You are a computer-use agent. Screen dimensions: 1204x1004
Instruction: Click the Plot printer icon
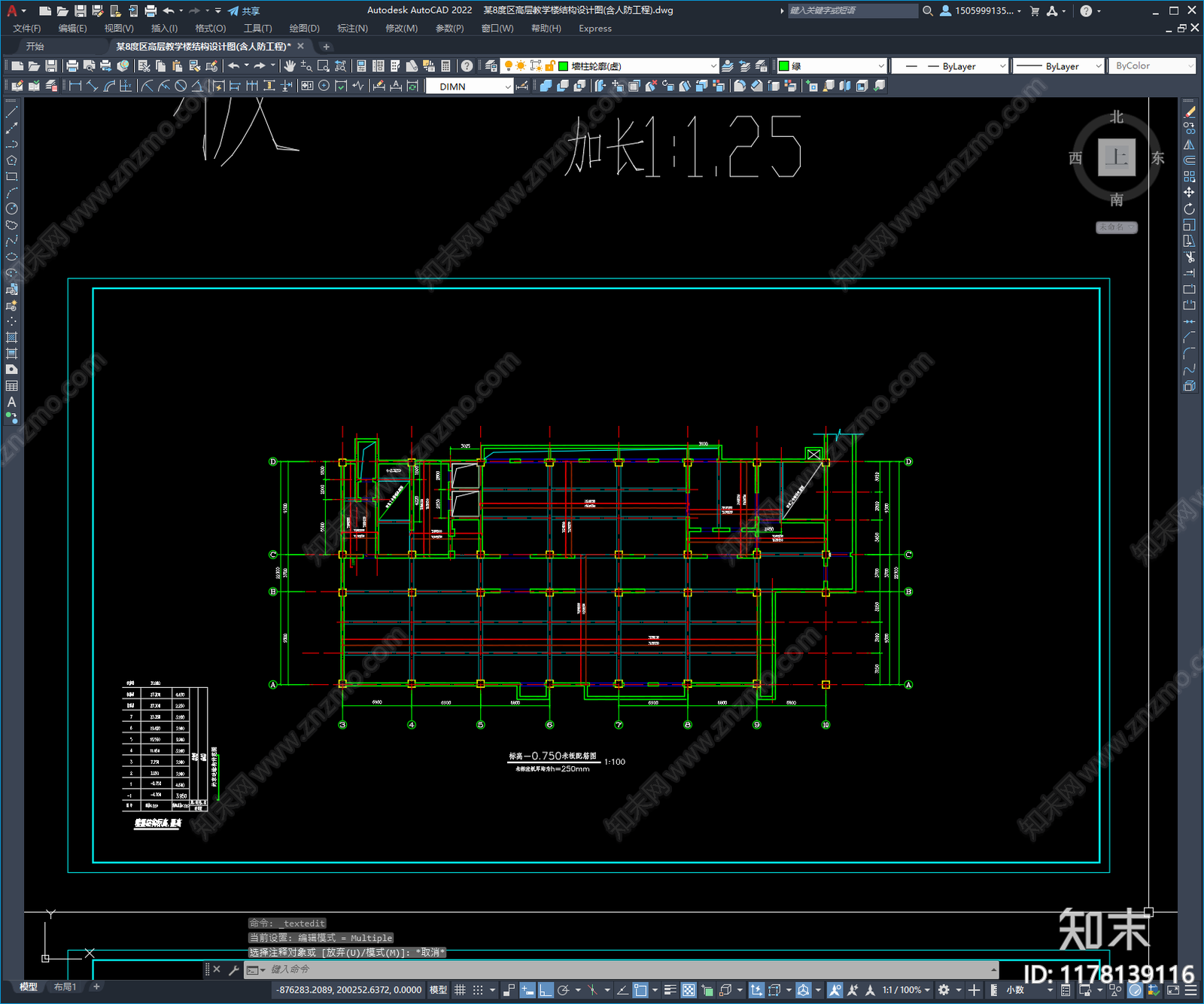pos(72,66)
